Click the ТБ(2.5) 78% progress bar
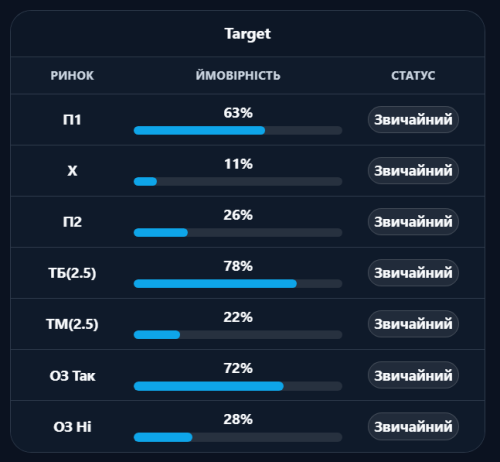Screen dimensions: 500x462 tap(238, 284)
